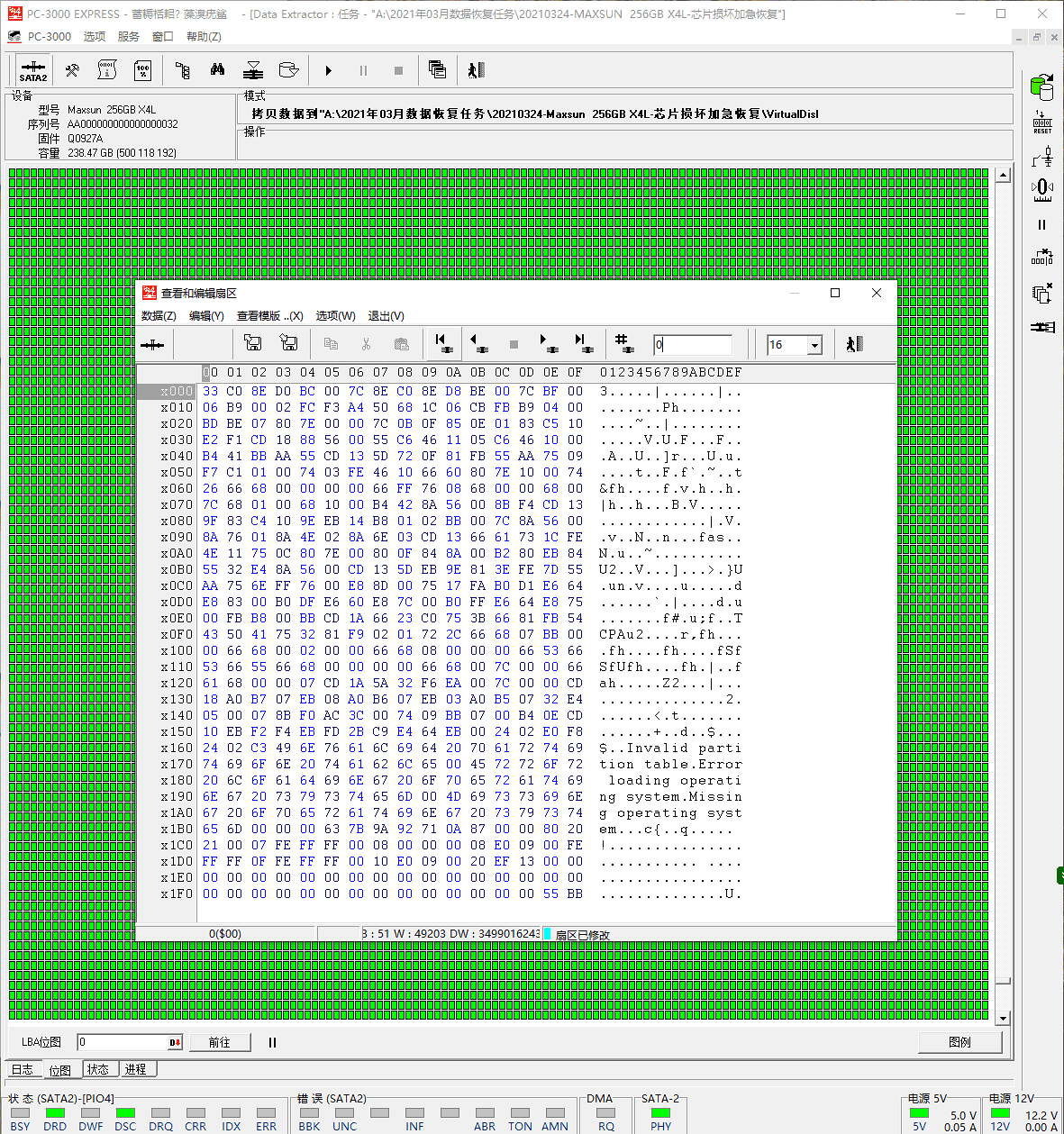Click the hash go-to-sector icon
1064x1134 pixels.
[623, 343]
